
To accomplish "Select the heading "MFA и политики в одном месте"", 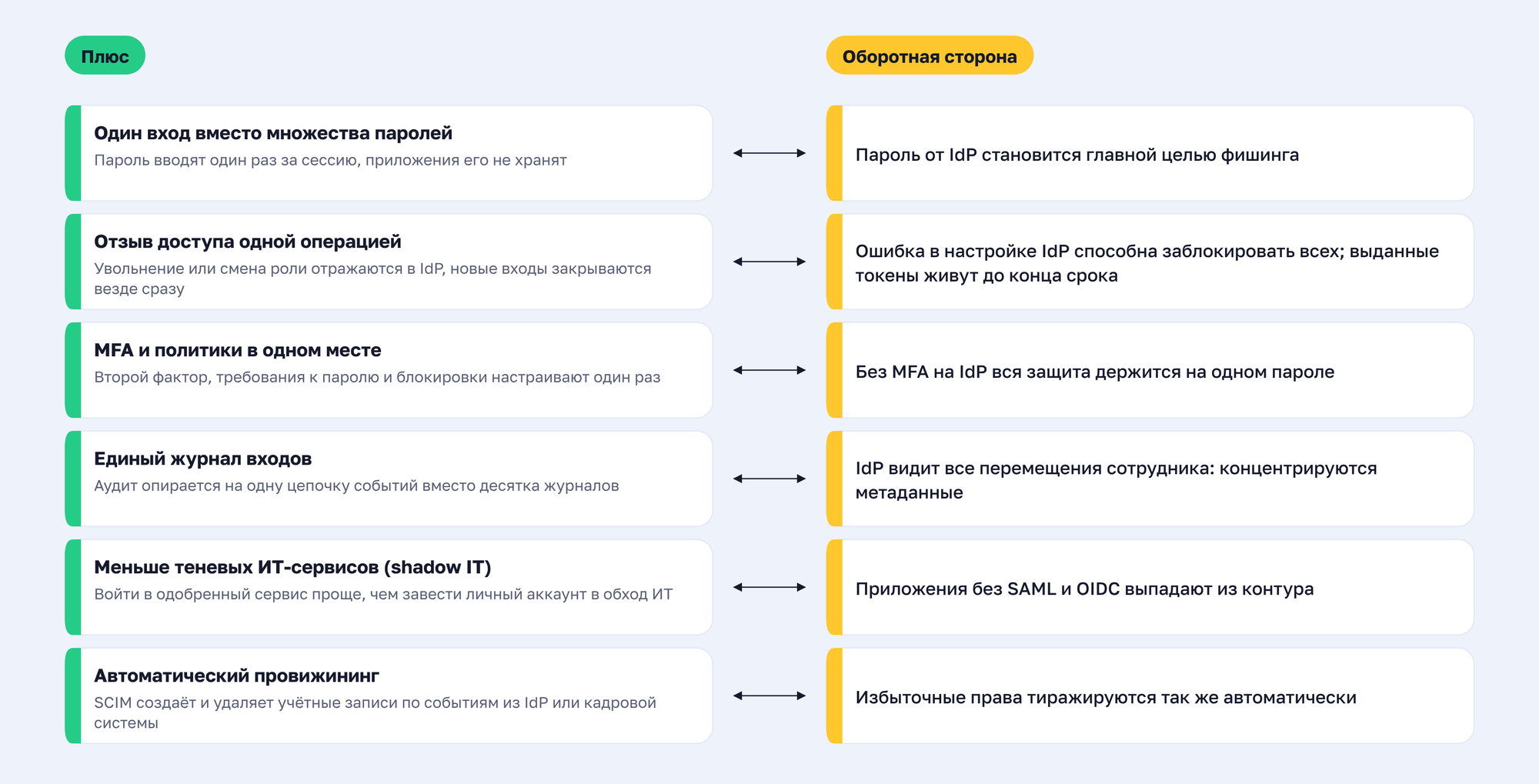I will 238,350.
